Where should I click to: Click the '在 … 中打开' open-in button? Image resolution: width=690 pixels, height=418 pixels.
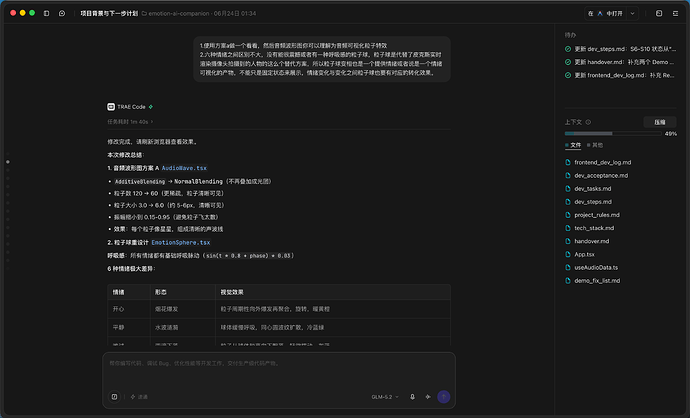click(606, 13)
